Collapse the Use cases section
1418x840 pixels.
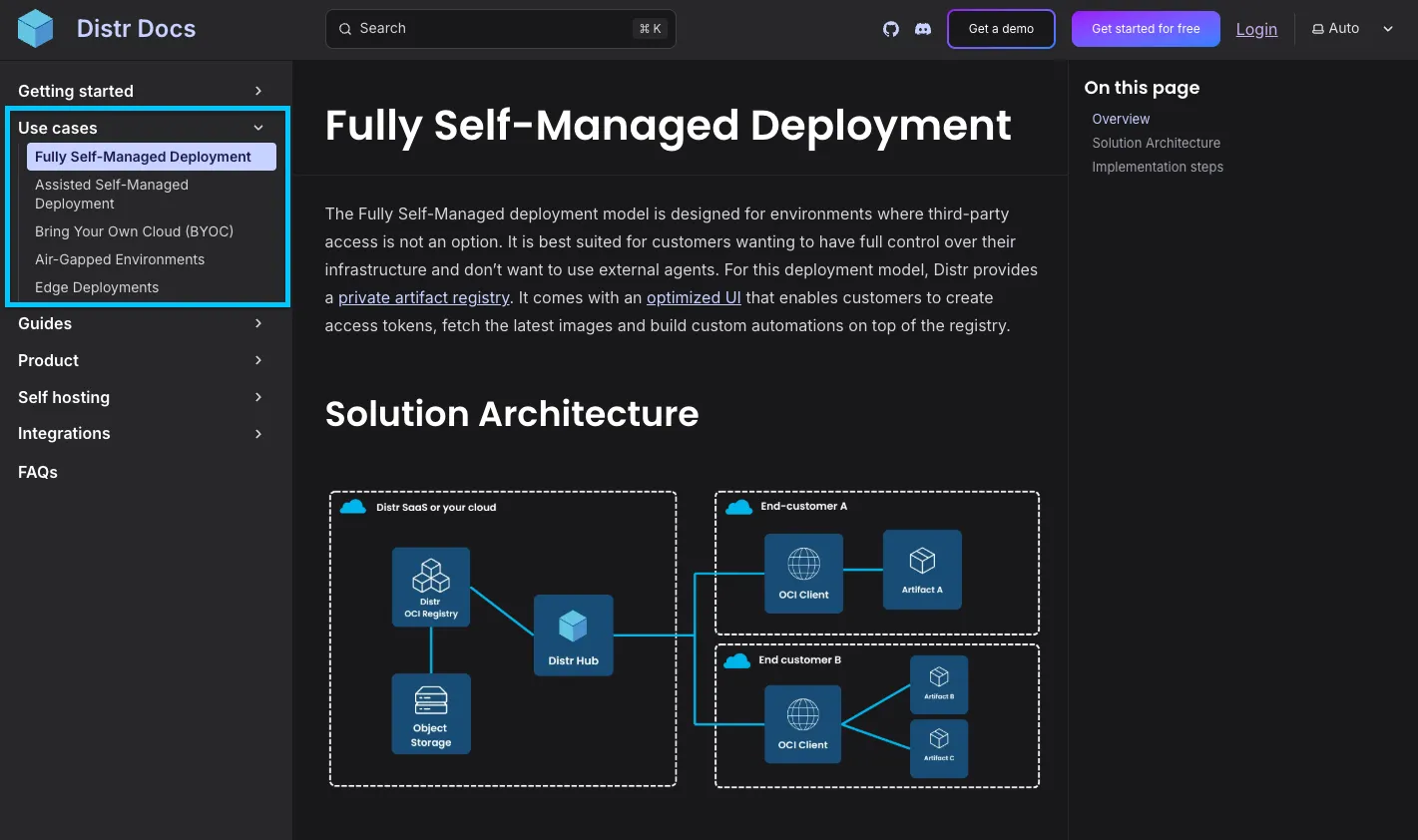coord(258,128)
